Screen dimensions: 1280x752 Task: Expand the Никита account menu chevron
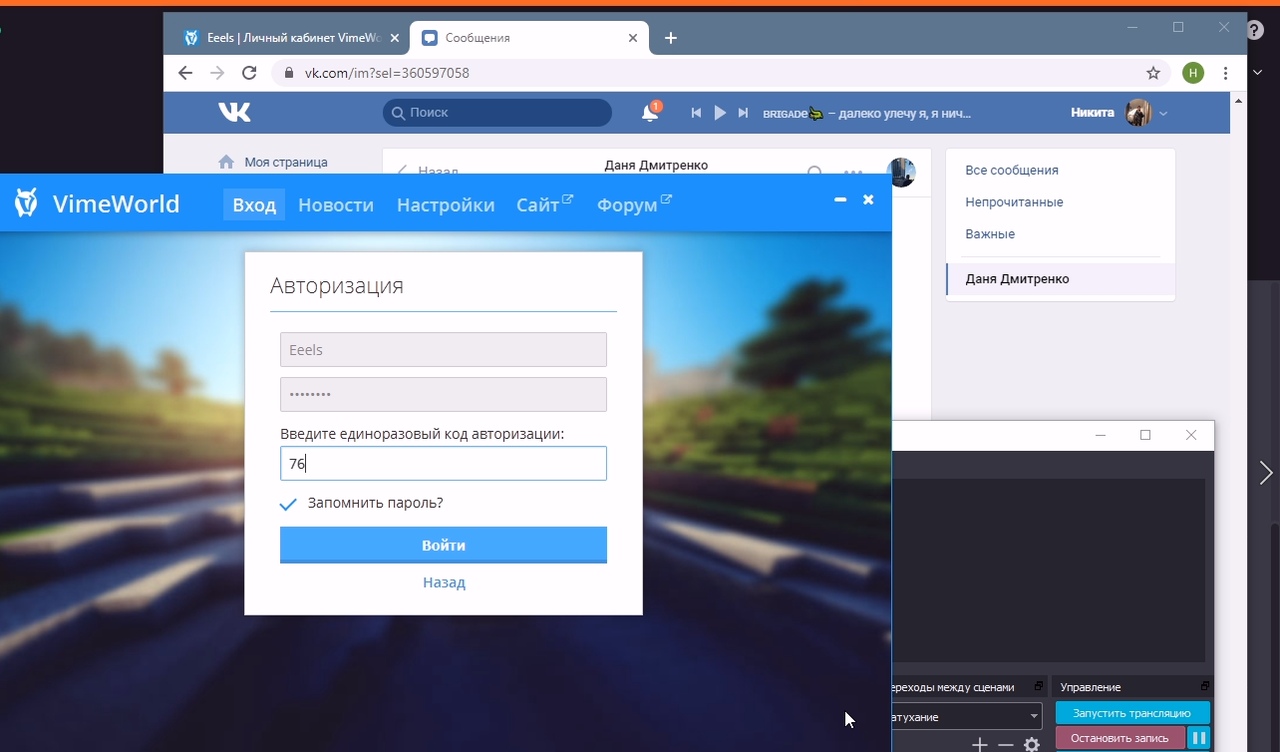click(1163, 113)
